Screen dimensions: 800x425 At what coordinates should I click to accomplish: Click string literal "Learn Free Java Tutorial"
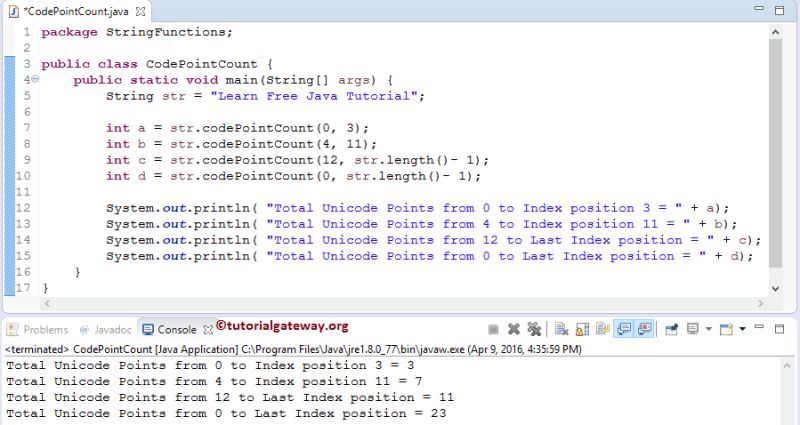click(x=314, y=96)
